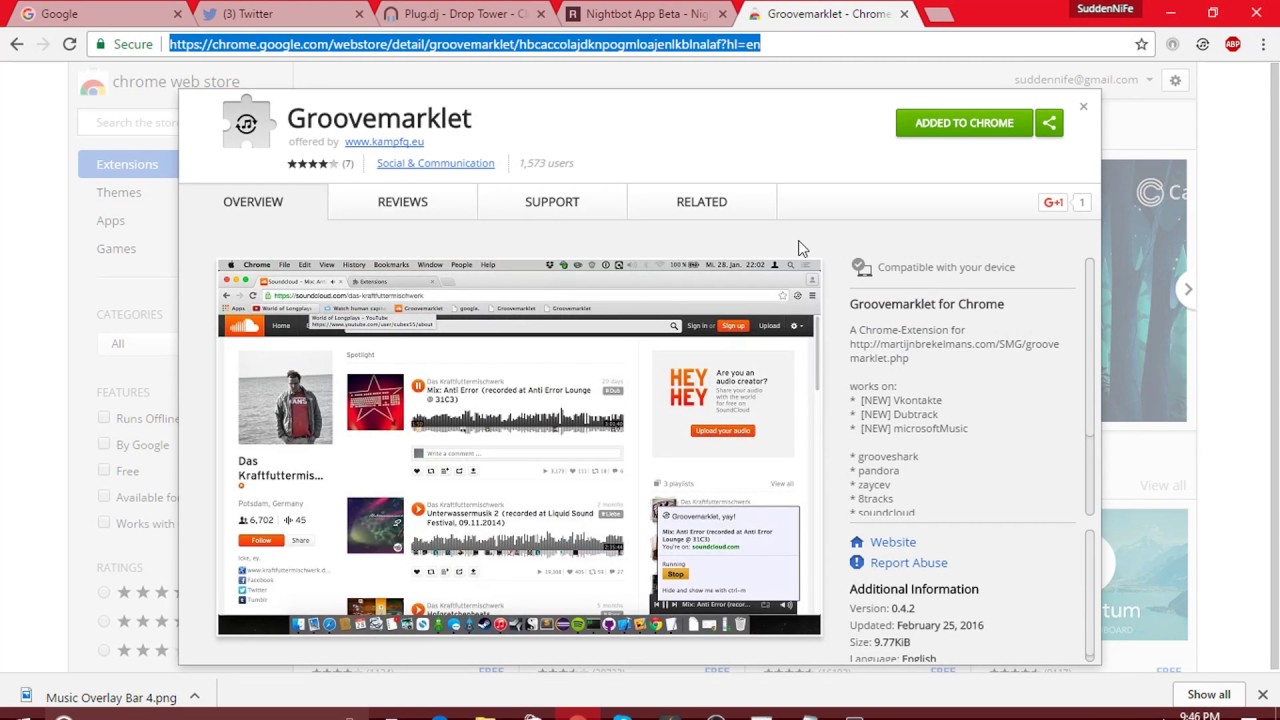Close the Groovemarklet tab
The height and width of the screenshot is (720, 1280).
click(x=904, y=14)
